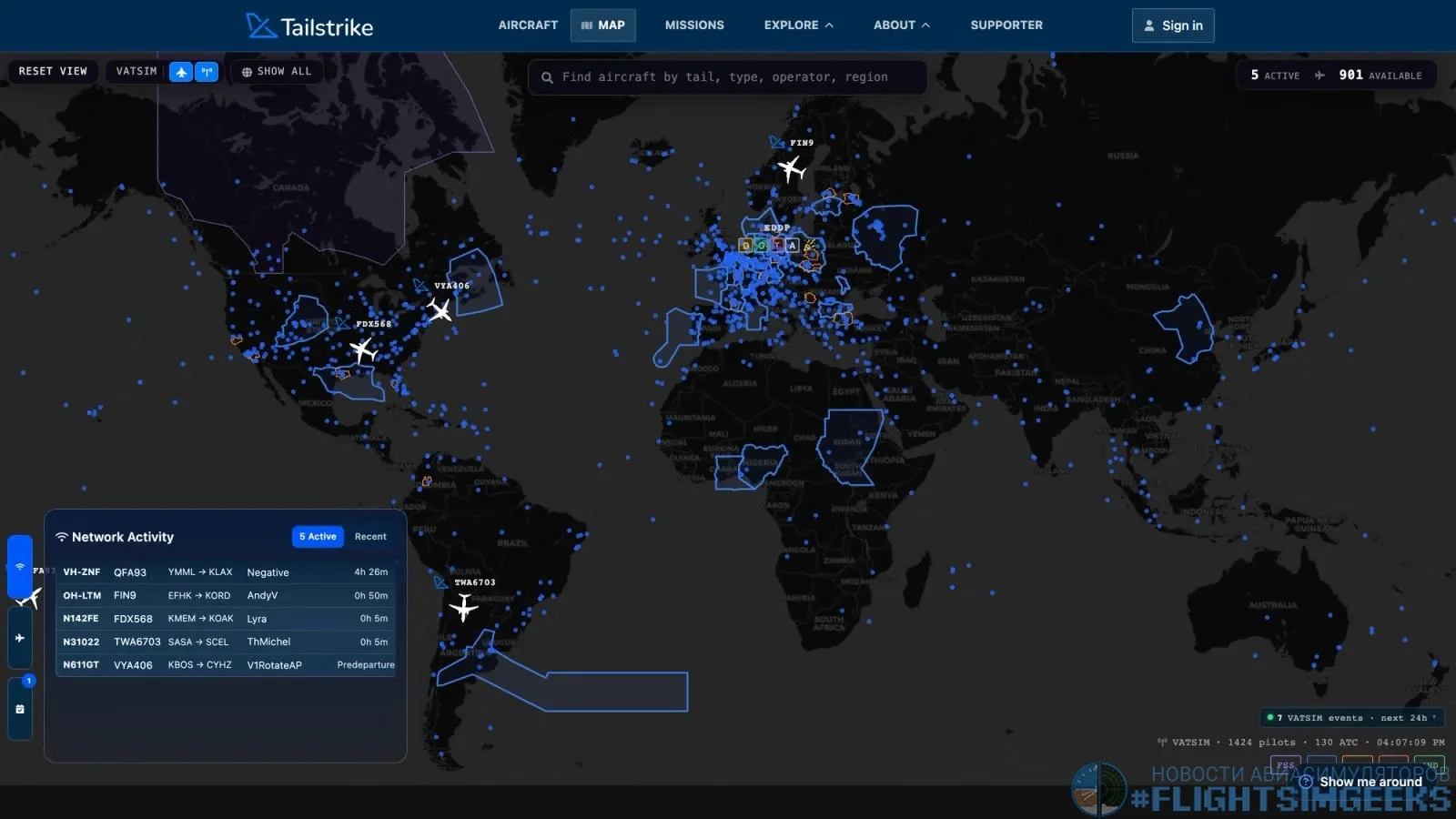
Task: Toggle VATSIM pilots aircraft filter
Action: pos(181,71)
